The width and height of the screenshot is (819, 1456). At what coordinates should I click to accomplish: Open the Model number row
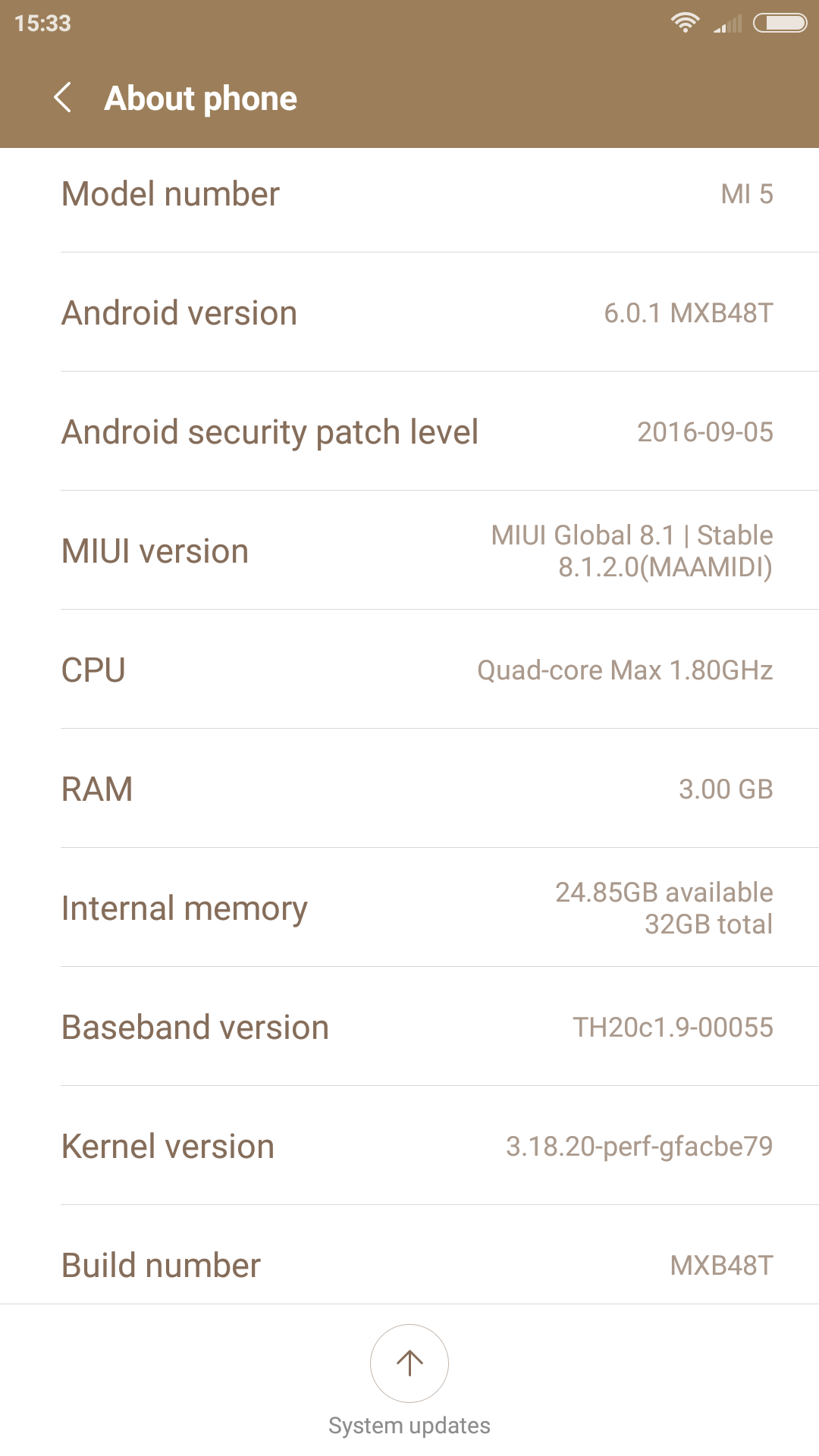click(409, 194)
